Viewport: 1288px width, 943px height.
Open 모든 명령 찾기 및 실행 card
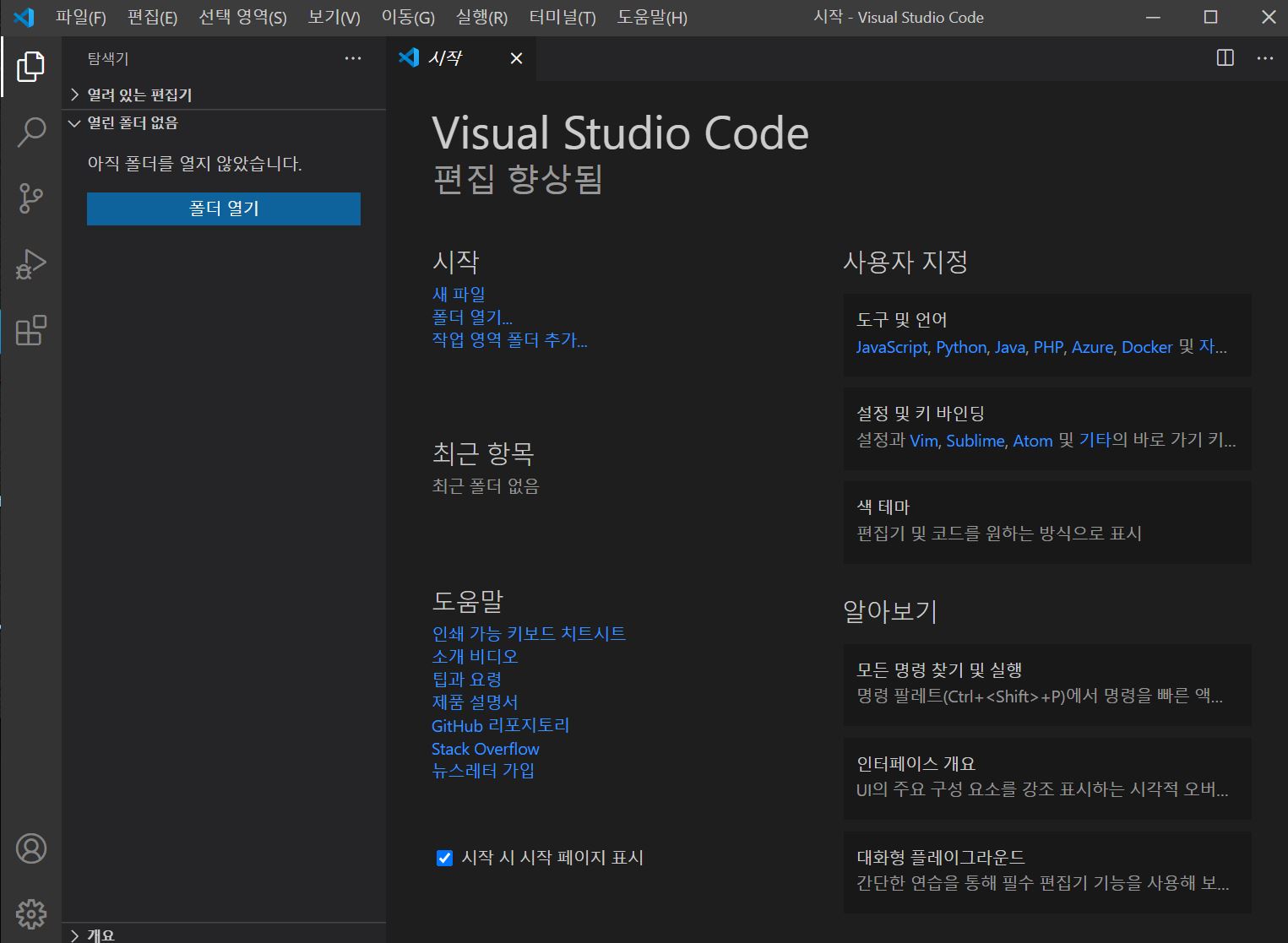[x=1047, y=685]
